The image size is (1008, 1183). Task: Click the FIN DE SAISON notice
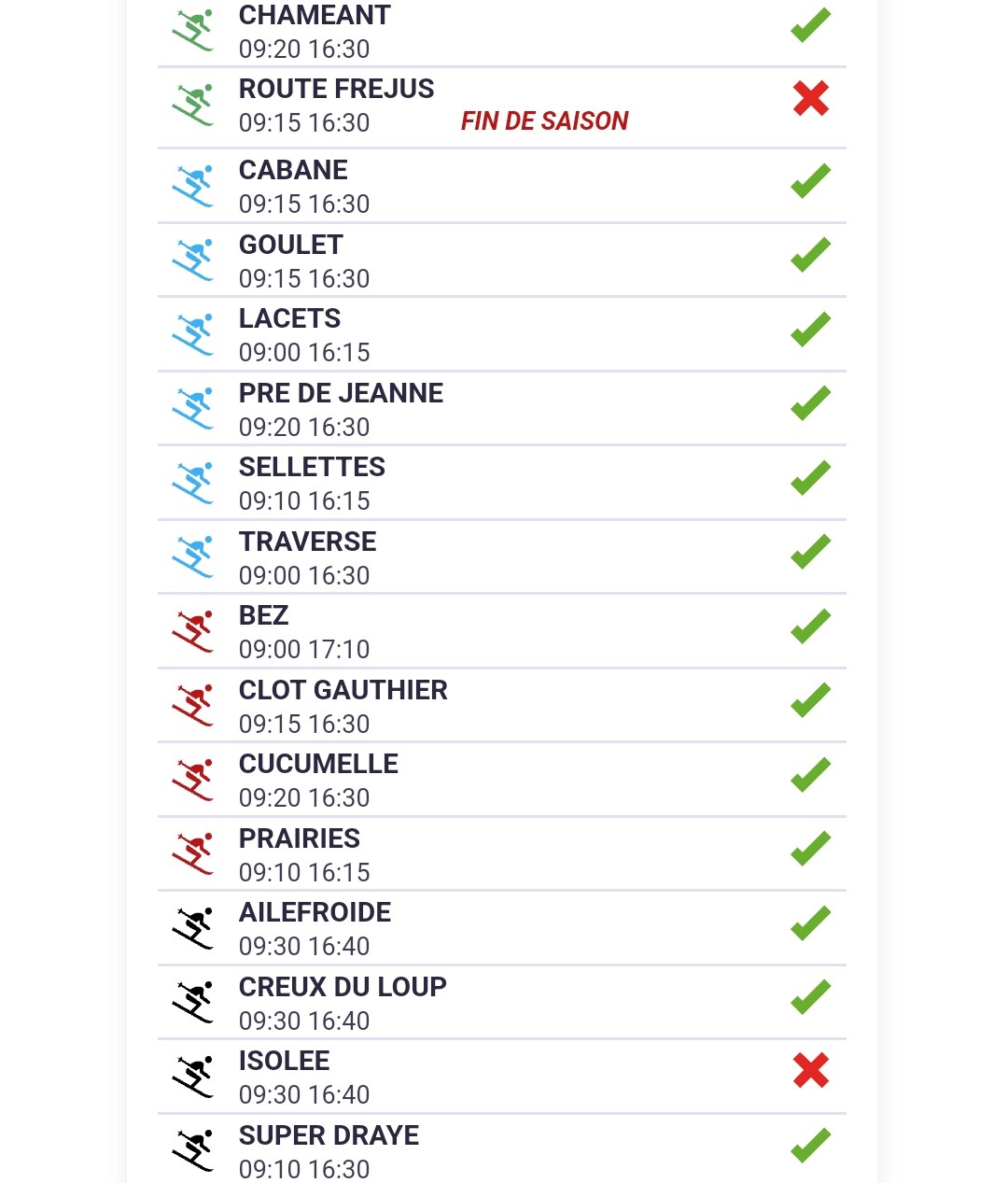(544, 121)
